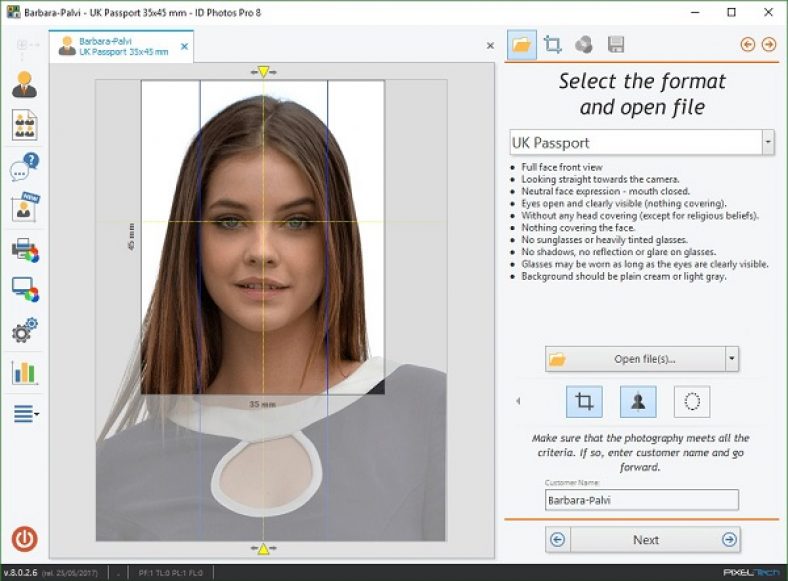The height and width of the screenshot is (581, 788).
Task: Select the Barbara-Palvi UK Passport tab
Action: [114, 46]
